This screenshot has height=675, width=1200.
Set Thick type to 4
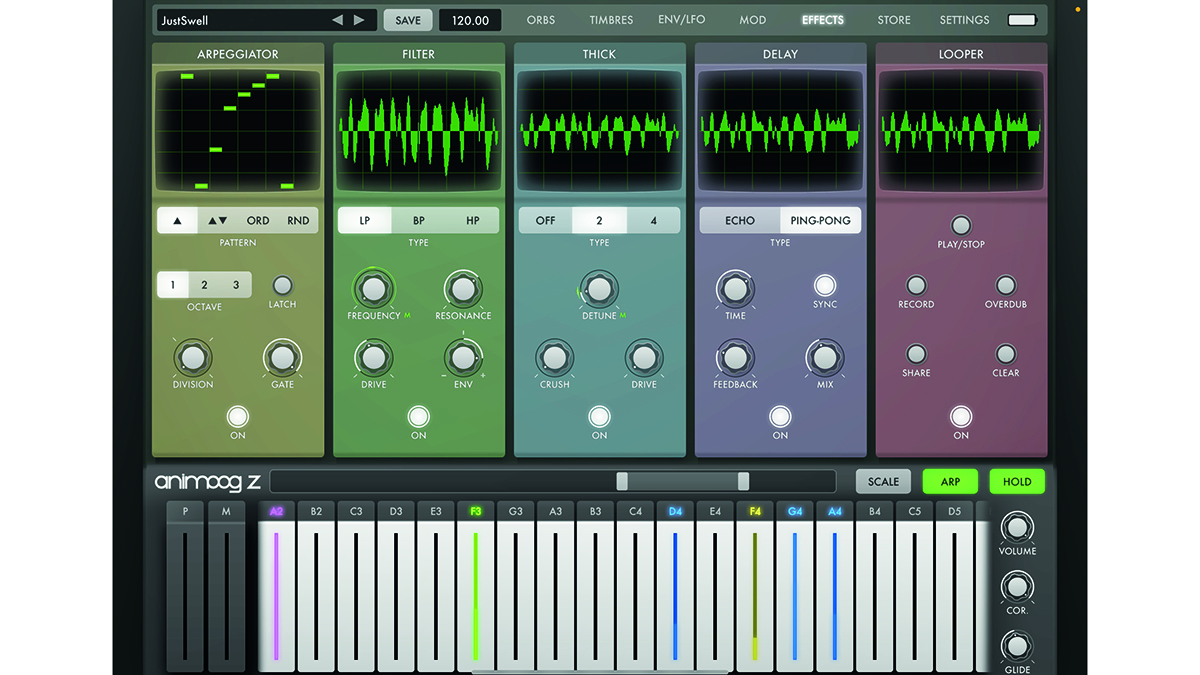653,221
